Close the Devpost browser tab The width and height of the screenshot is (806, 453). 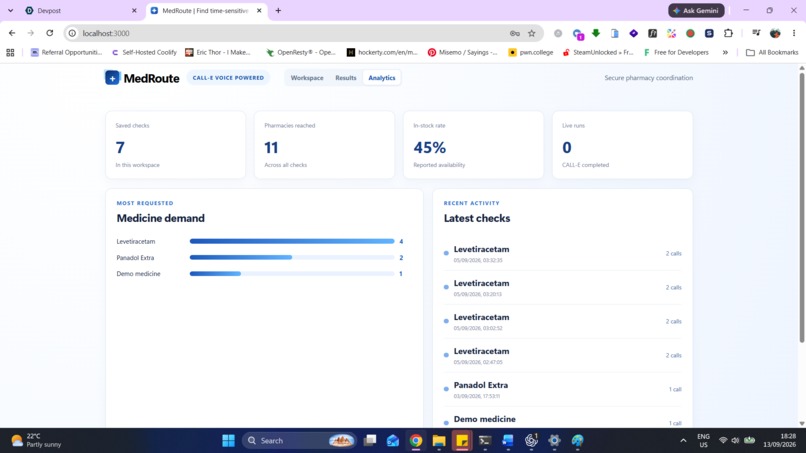[x=134, y=10]
